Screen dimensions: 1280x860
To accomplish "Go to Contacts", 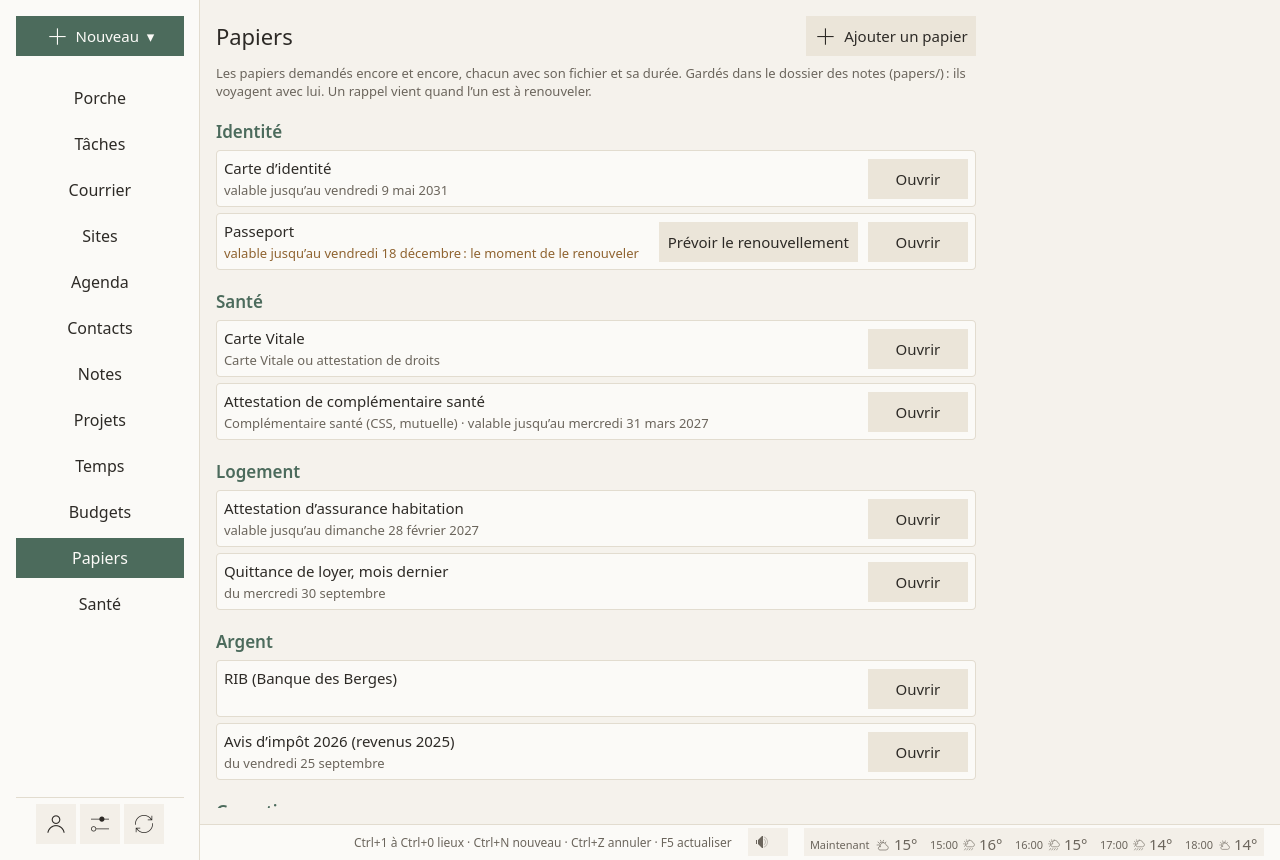I will tap(100, 328).
